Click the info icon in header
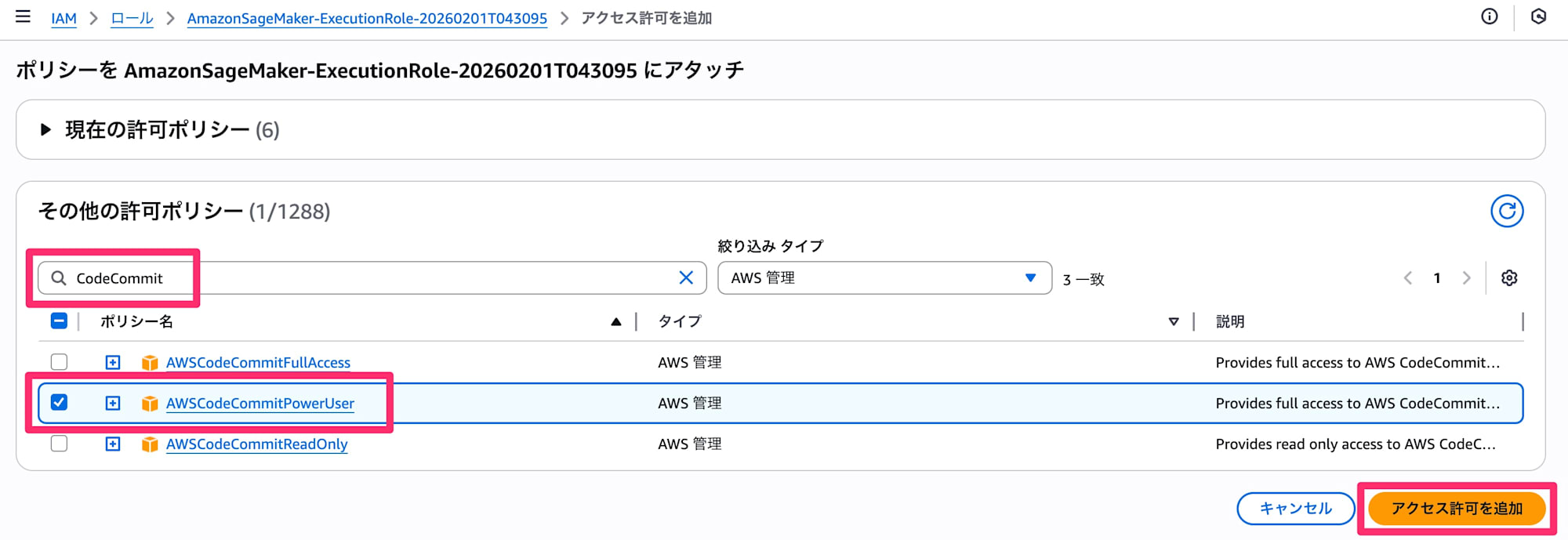The height and width of the screenshot is (540, 1568). 1489,16
